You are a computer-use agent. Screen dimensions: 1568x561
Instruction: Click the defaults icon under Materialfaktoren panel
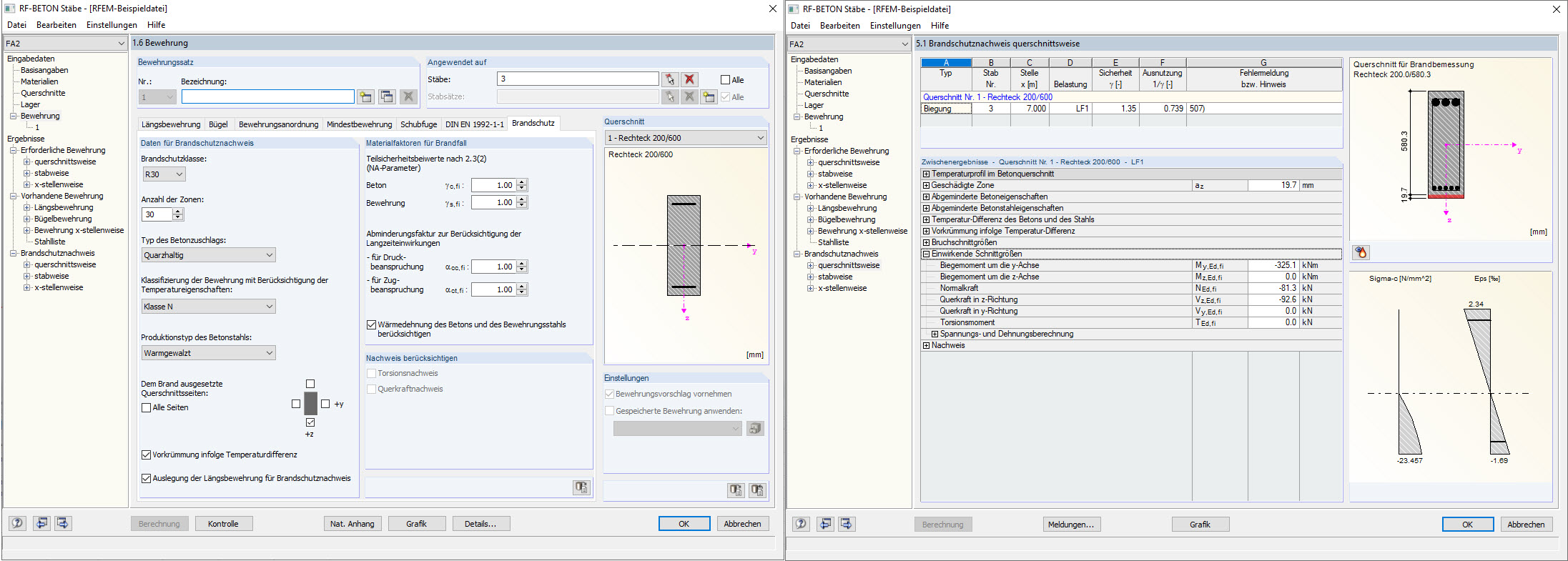[x=581, y=487]
